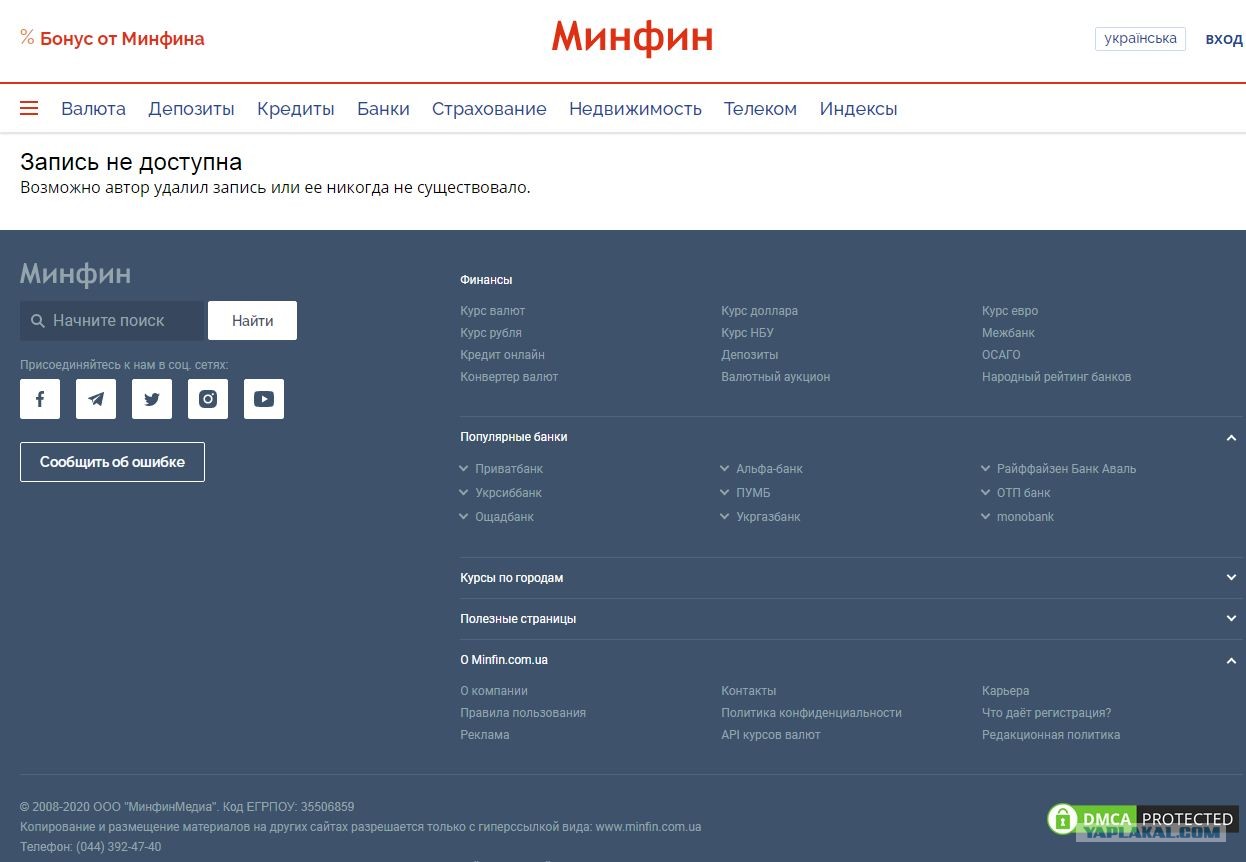
Task: Open the Индексы menu
Action: click(x=858, y=109)
